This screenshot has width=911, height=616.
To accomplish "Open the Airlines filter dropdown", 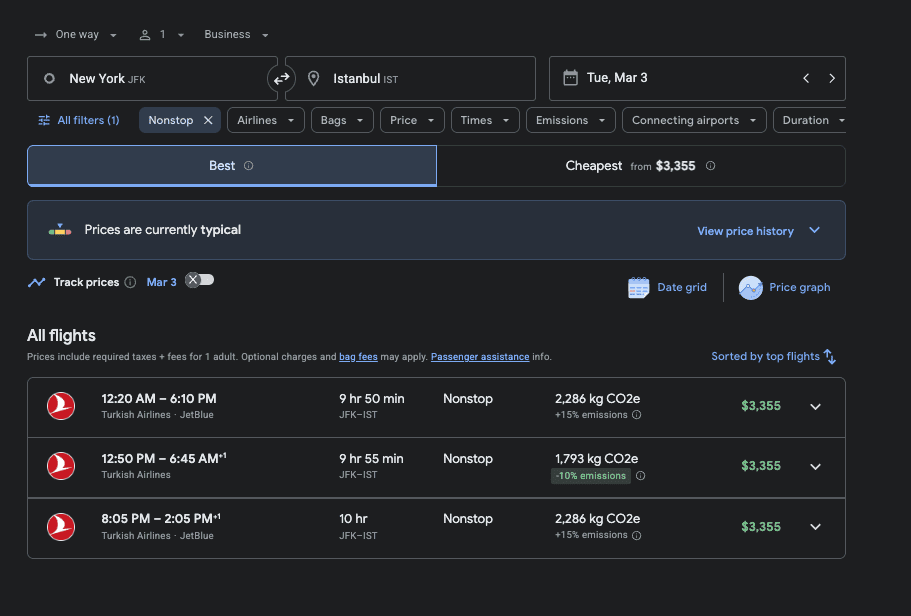I will coord(265,119).
